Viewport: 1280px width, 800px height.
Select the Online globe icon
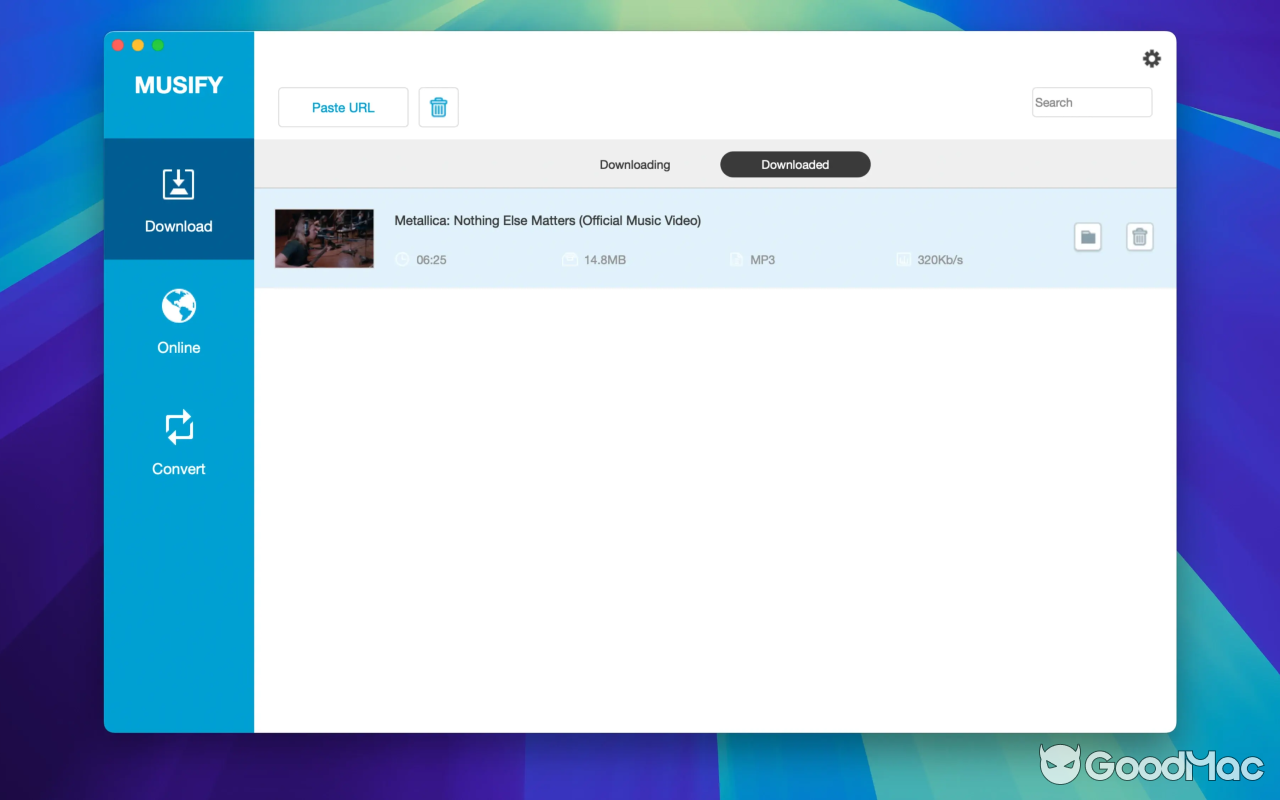(178, 320)
